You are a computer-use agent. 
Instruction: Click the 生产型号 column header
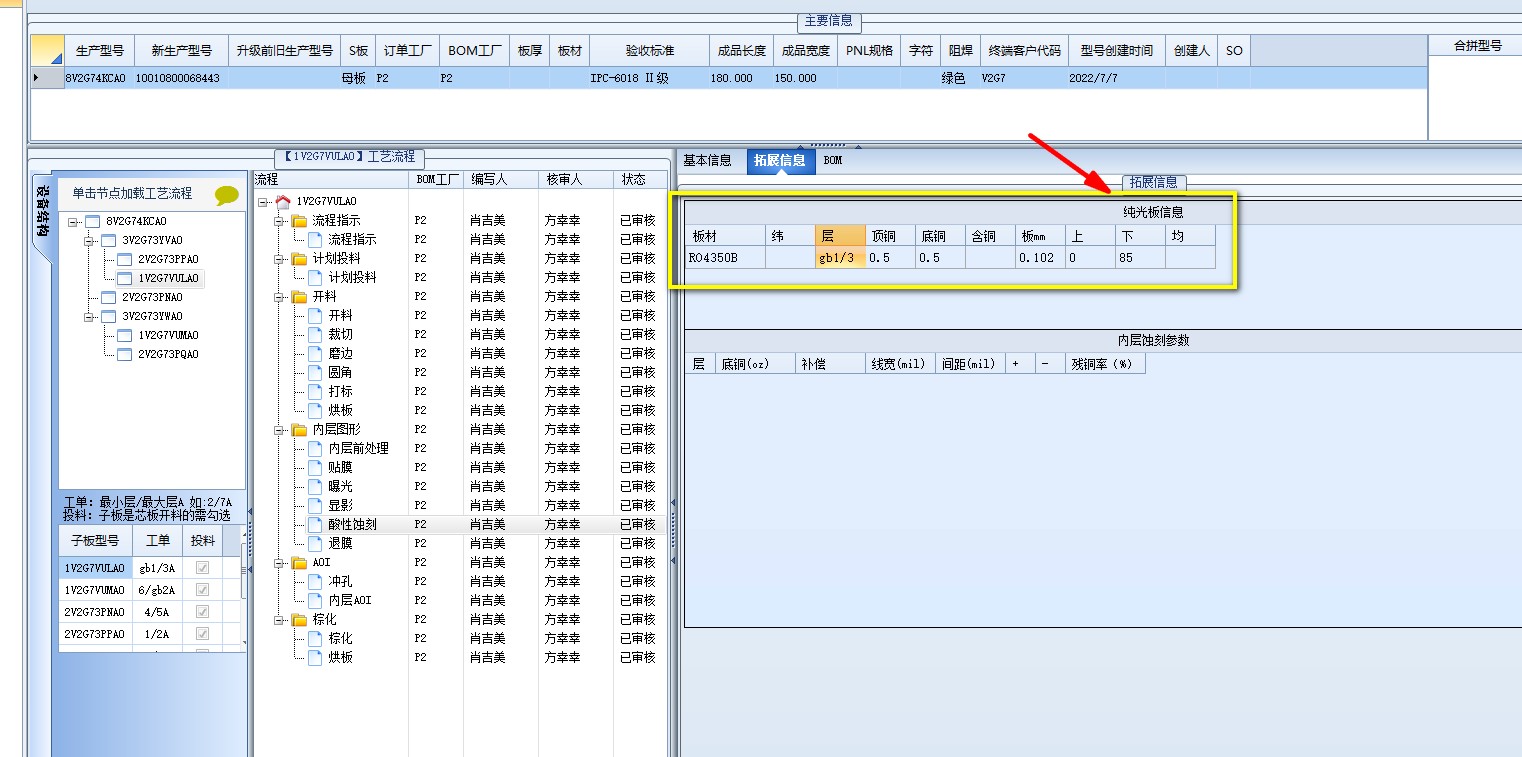(x=99, y=50)
